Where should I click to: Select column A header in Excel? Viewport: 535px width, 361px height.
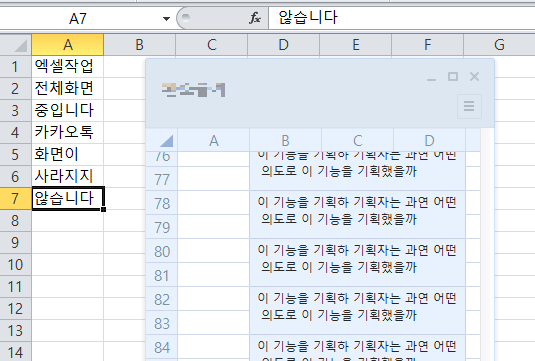click(68, 45)
